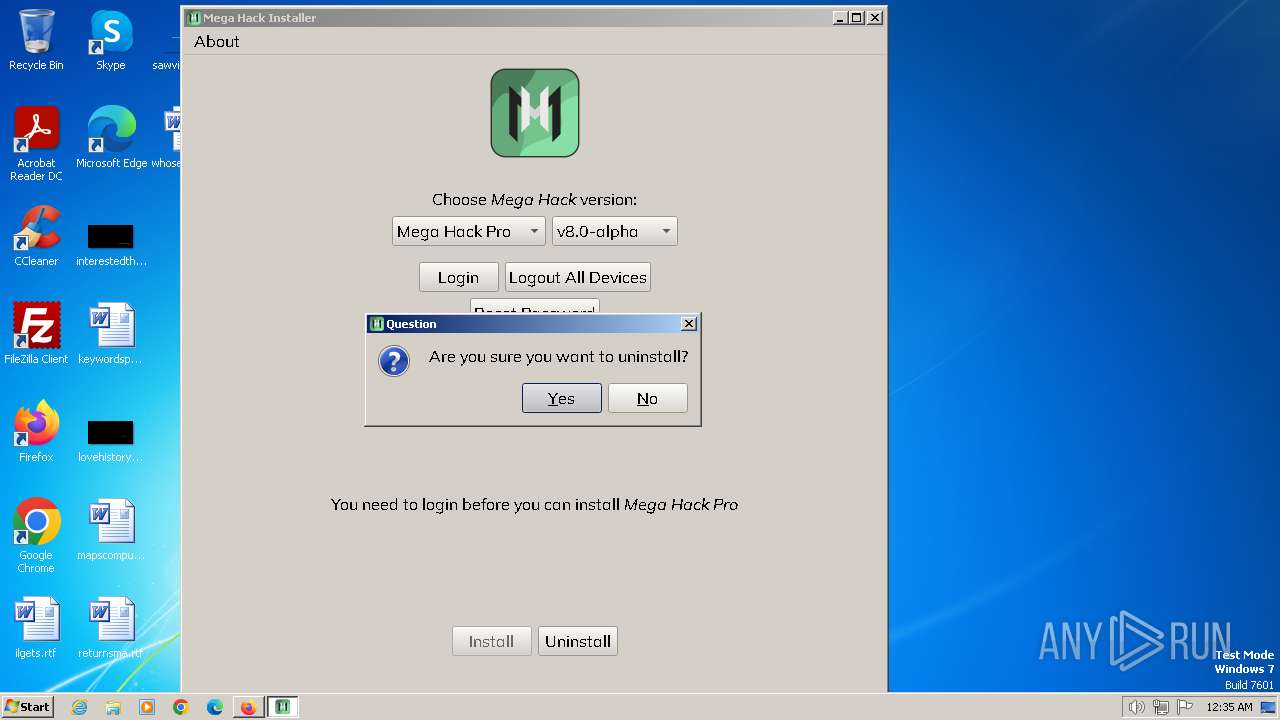Image resolution: width=1280 pixels, height=720 pixels.
Task: Select Mega Hack Installer taskbar button
Action: pyautogui.click(x=283, y=707)
